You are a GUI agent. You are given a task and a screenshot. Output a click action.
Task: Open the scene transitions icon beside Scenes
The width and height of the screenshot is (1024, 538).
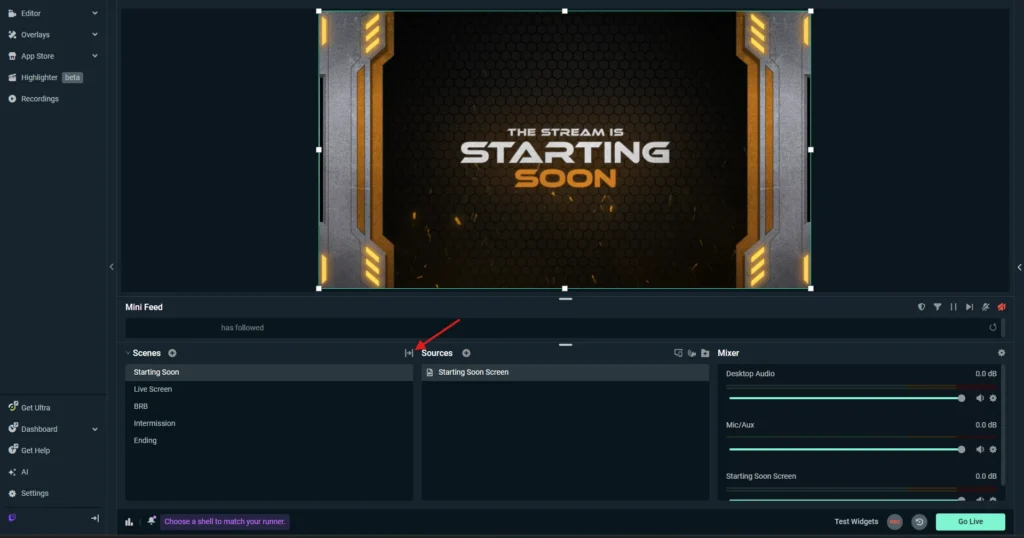point(409,353)
